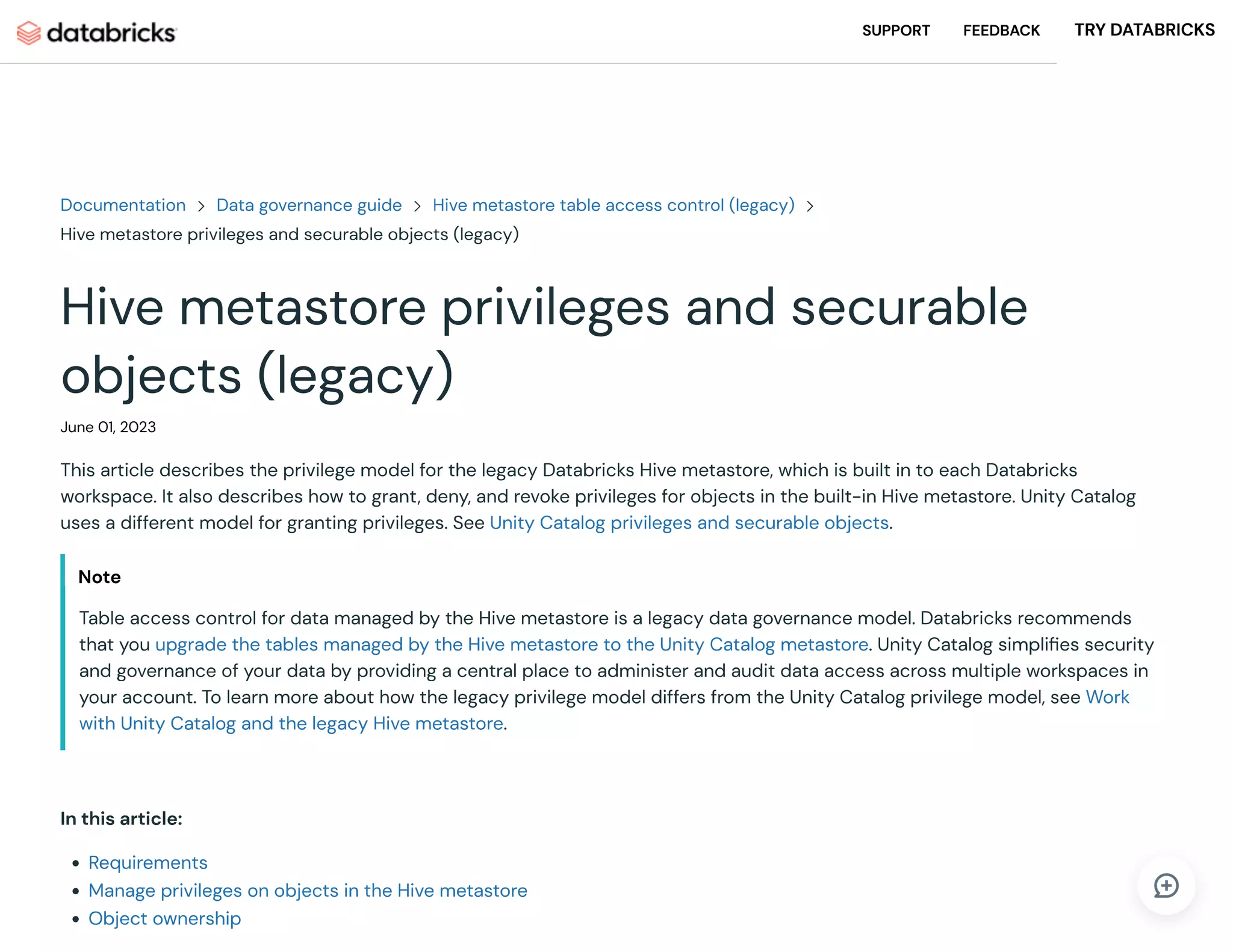Click the June 01, 2023 date text
Image resolution: width=1233 pixels, height=952 pixels.
coord(108,427)
